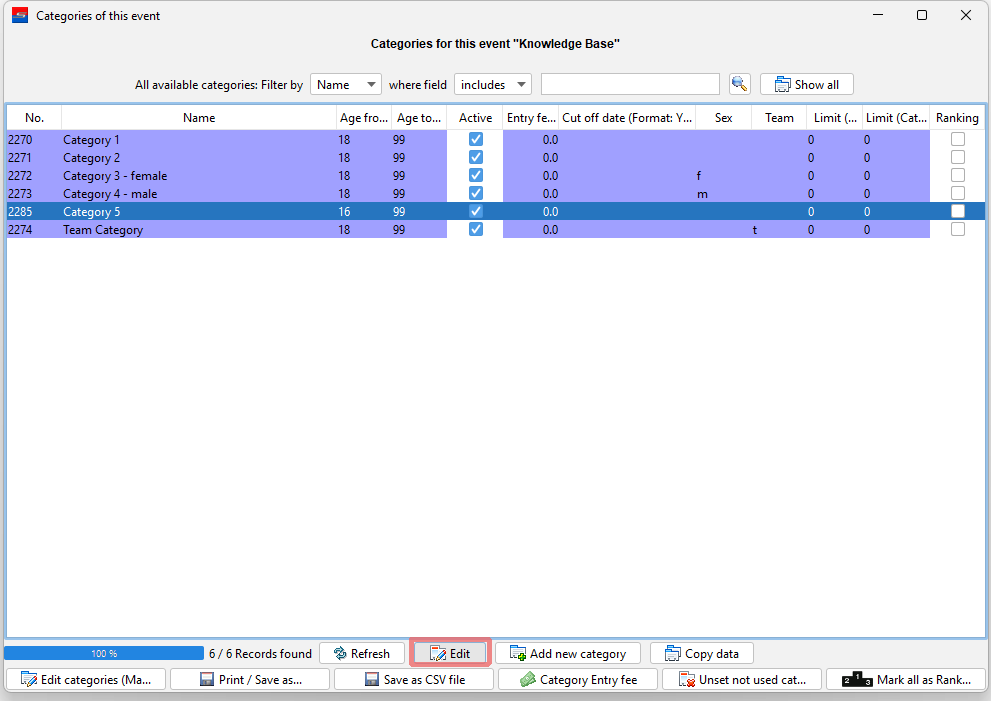
Task: Click Edit to modify selected category
Action: [450, 653]
